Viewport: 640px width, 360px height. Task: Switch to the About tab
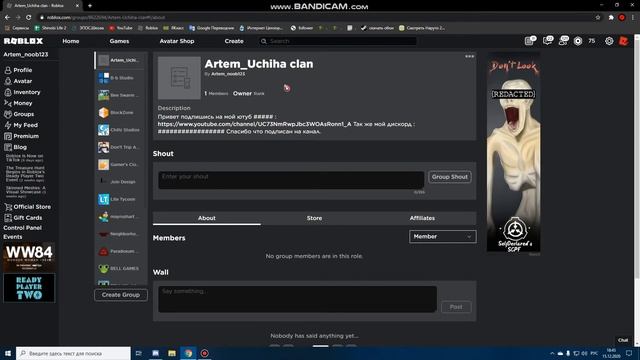tap(207, 218)
